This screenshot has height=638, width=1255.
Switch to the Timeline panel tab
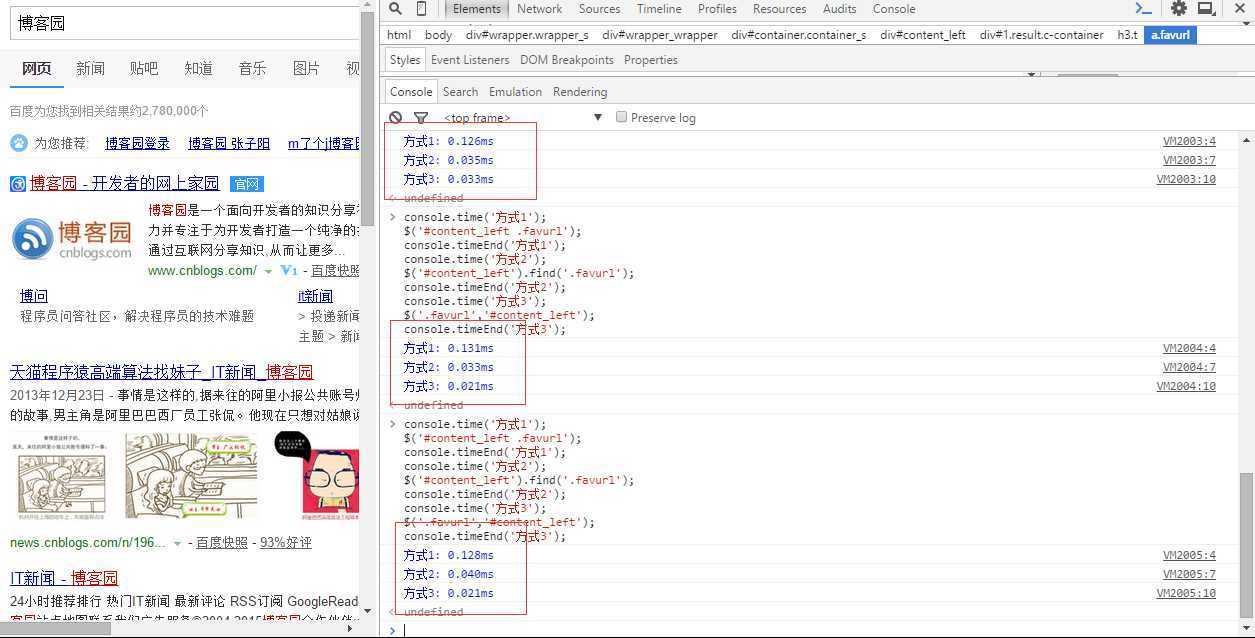point(659,9)
